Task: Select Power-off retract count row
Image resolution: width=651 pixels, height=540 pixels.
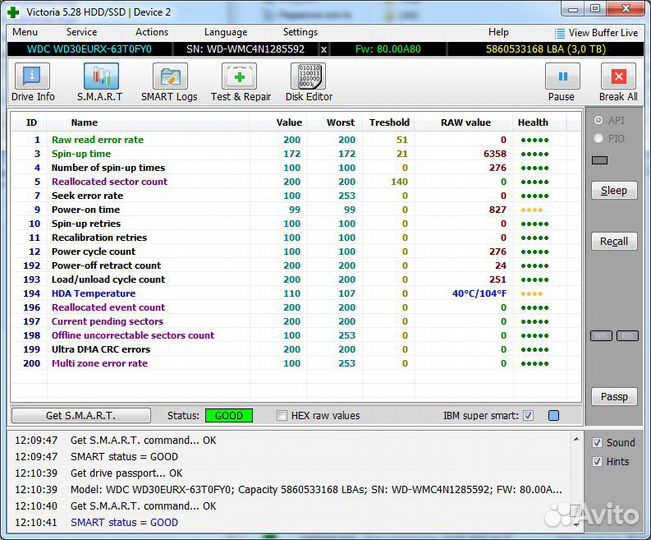Action: (296, 266)
